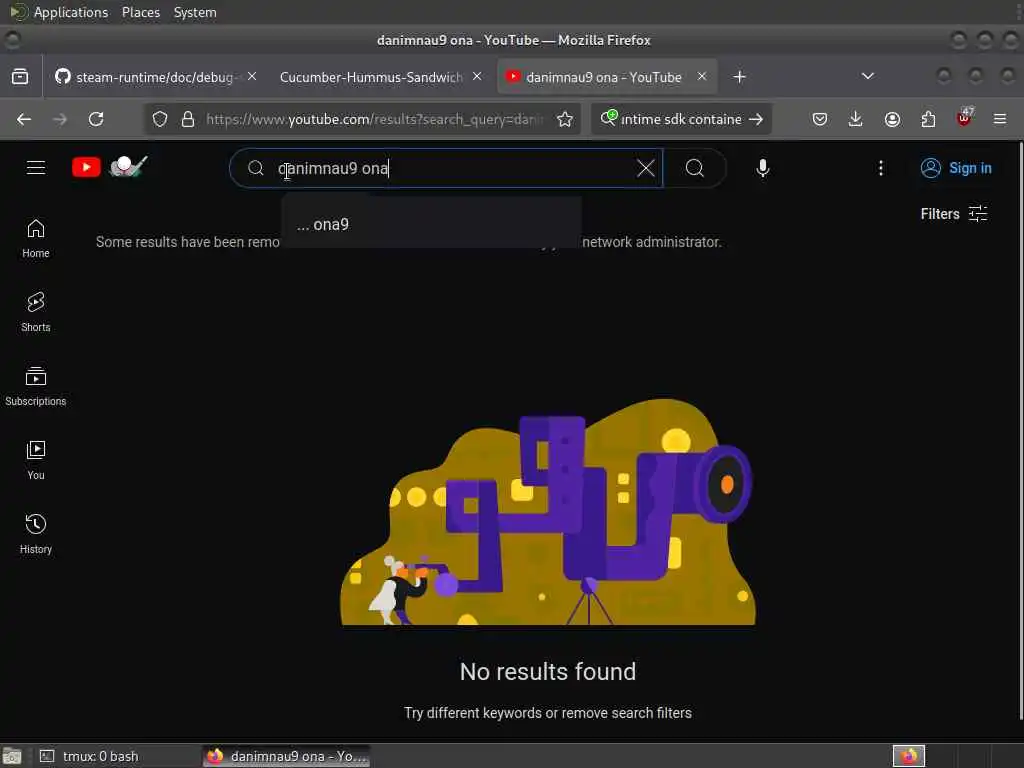Open Shorts in the sidebar
Screen dimensions: 1024x768
point(36,313)
